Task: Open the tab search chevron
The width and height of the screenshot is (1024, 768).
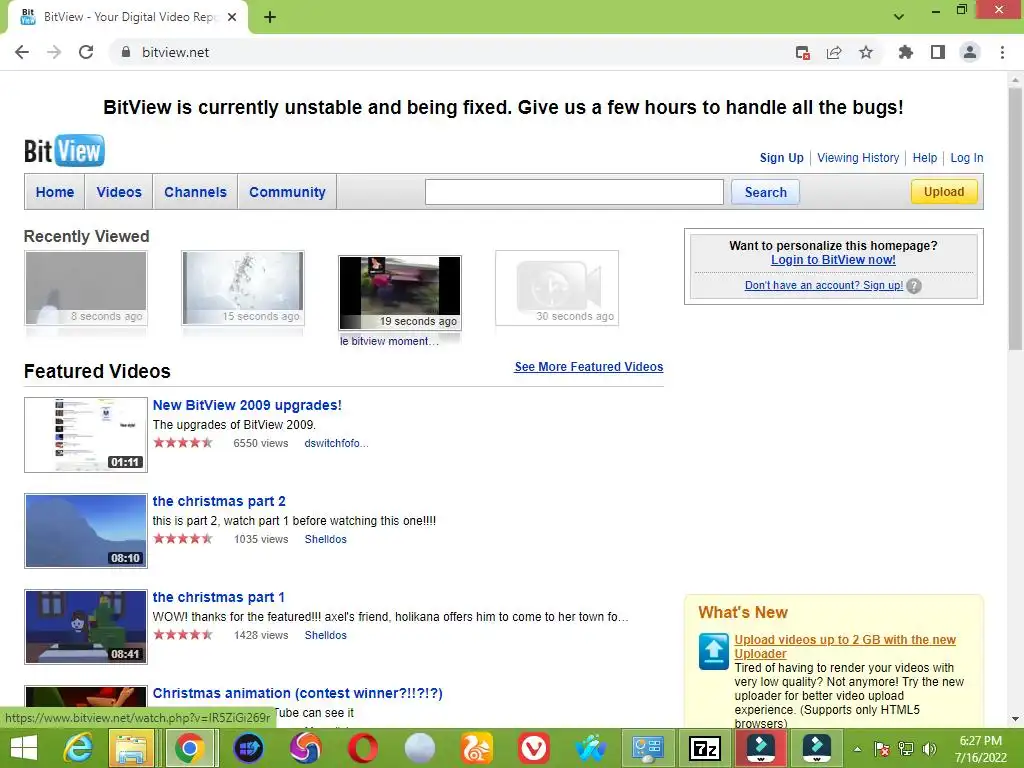Action: (899, 17)
